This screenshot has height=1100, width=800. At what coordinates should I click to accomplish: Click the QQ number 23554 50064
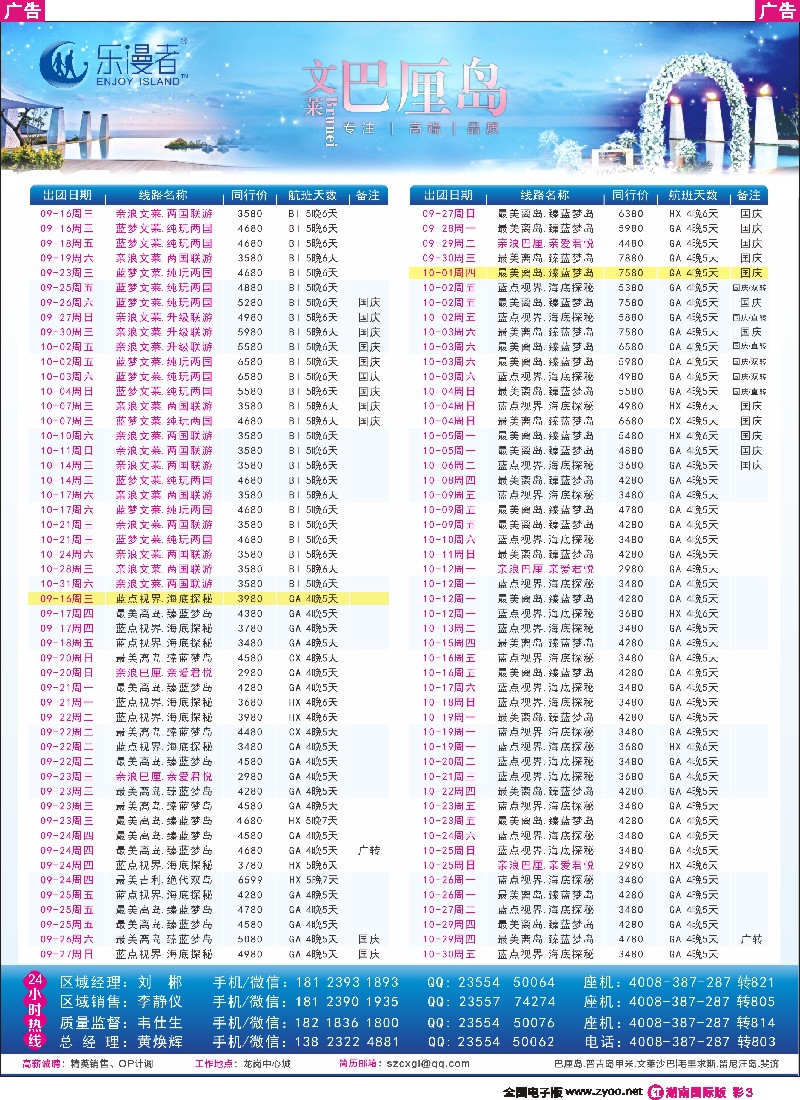(507, 982)
